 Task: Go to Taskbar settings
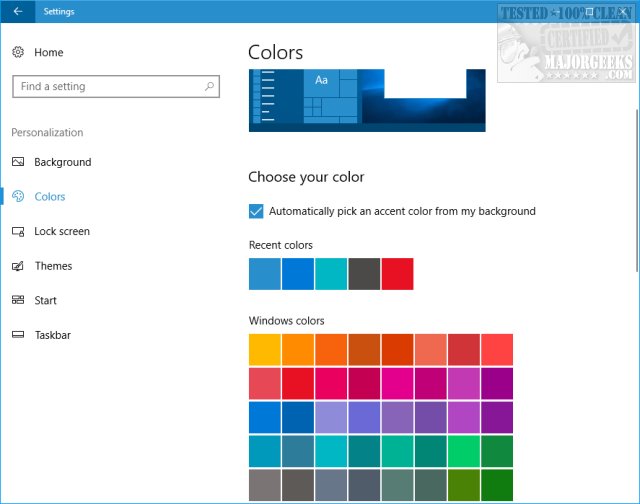54,335
